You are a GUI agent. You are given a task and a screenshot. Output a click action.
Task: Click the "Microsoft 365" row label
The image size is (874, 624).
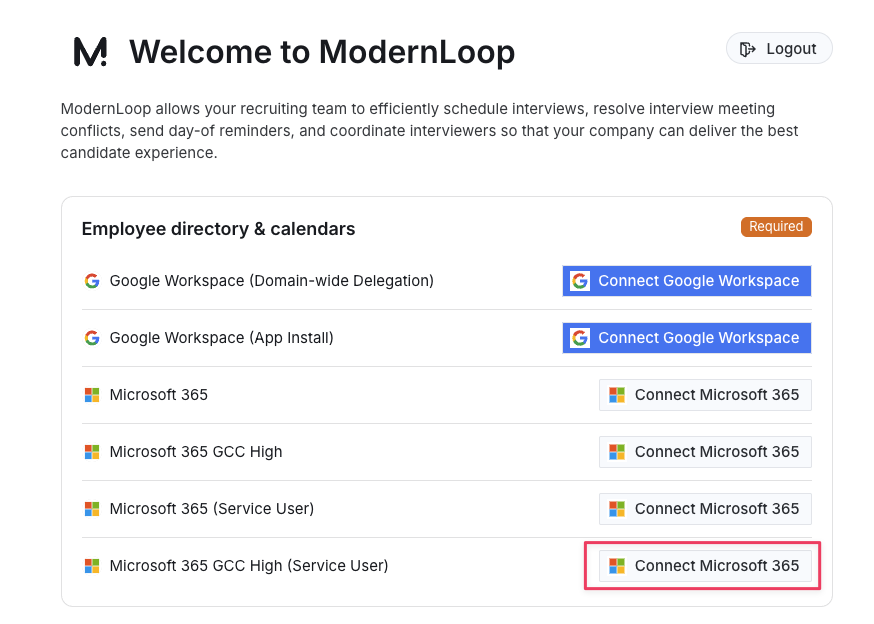pyautogui.click(x=159, y=395)
